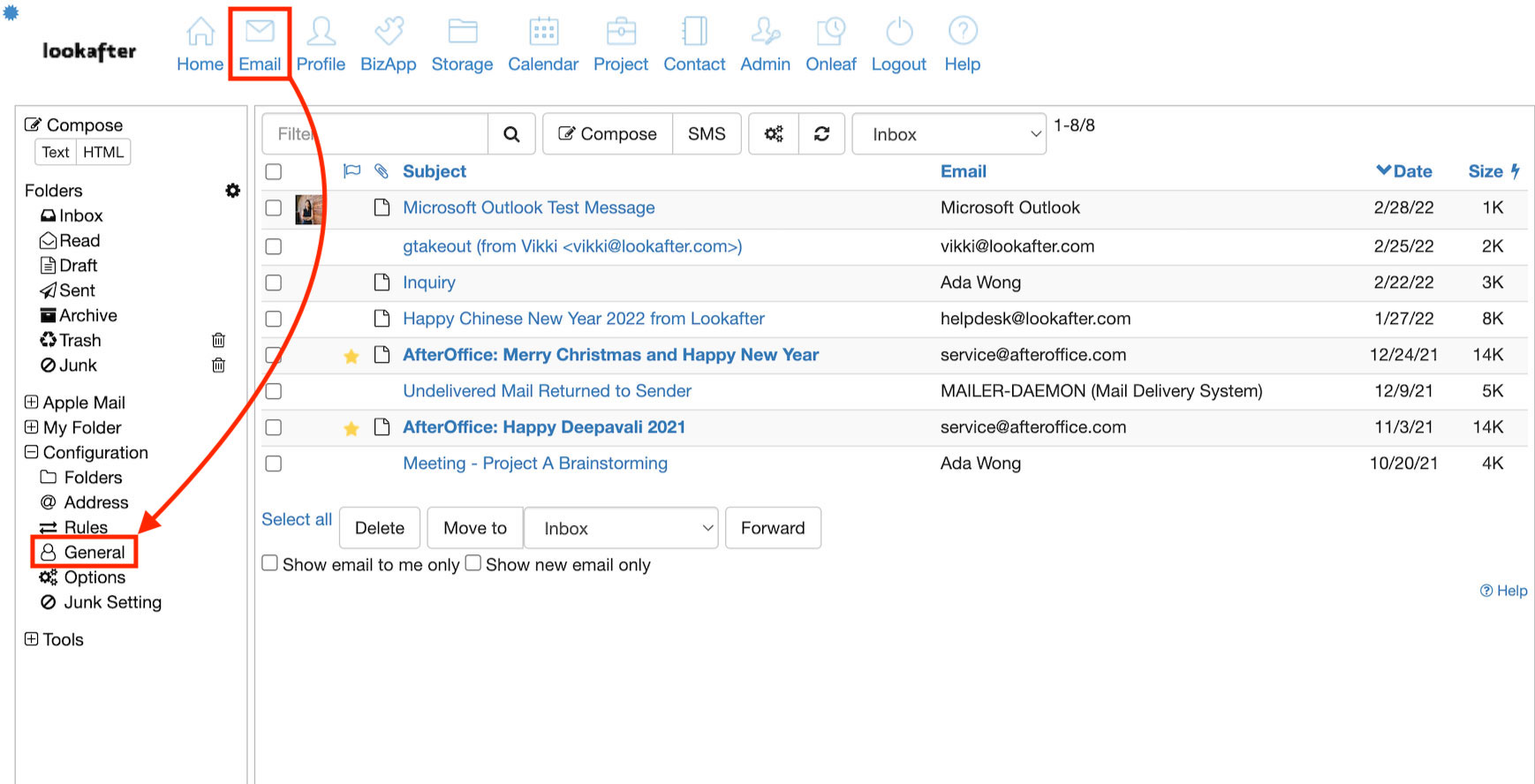Click the star on Happy Deepavali email
This screenshot has height=784, width=1535.
click(352, 428)
